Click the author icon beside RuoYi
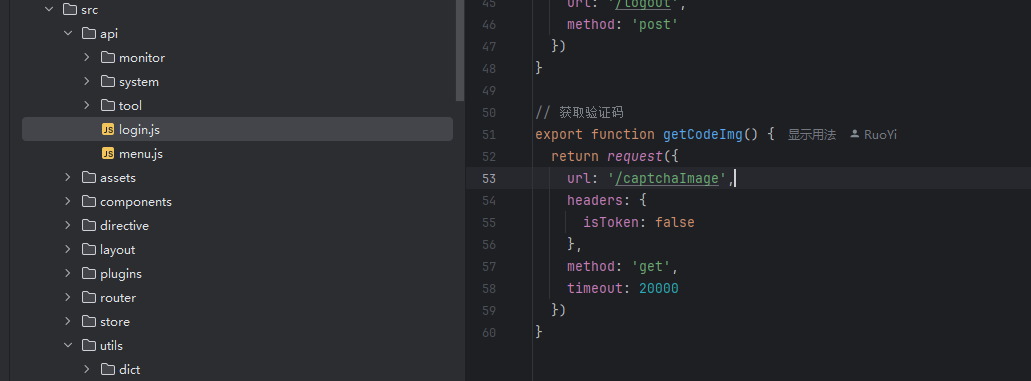 click(x=855, y=134)
